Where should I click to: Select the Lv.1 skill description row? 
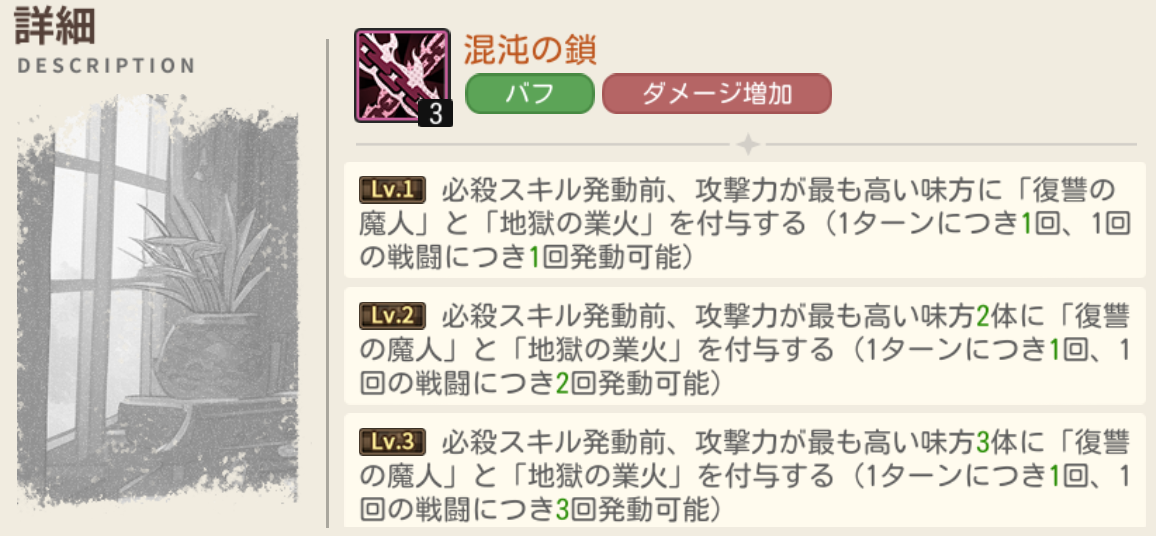click(x=744, y=222)
